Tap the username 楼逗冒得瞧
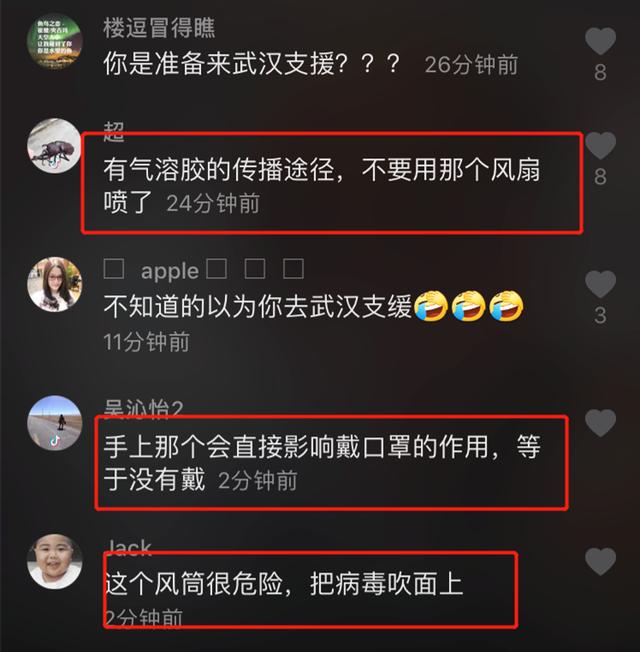640x652 pixels. click(x=159, y=28)
